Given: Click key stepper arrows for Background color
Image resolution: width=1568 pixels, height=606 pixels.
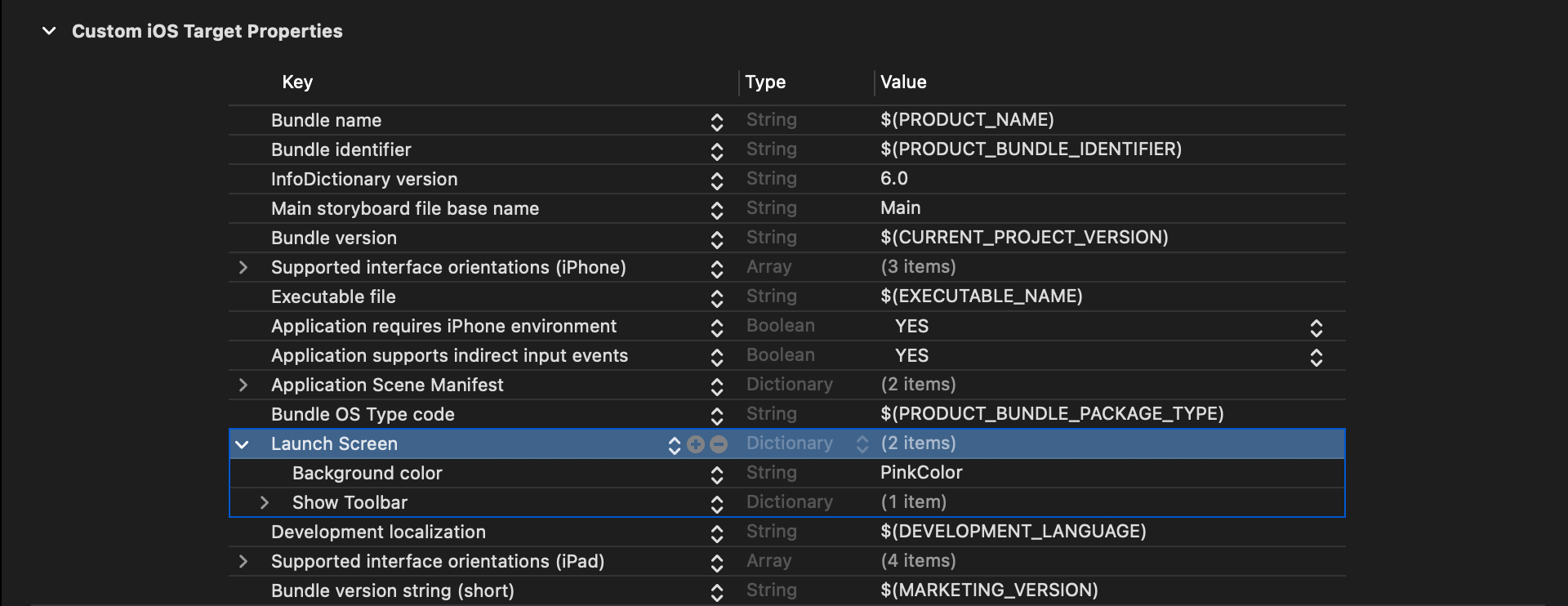Looking at the screenshot, I should coord(717,475).
